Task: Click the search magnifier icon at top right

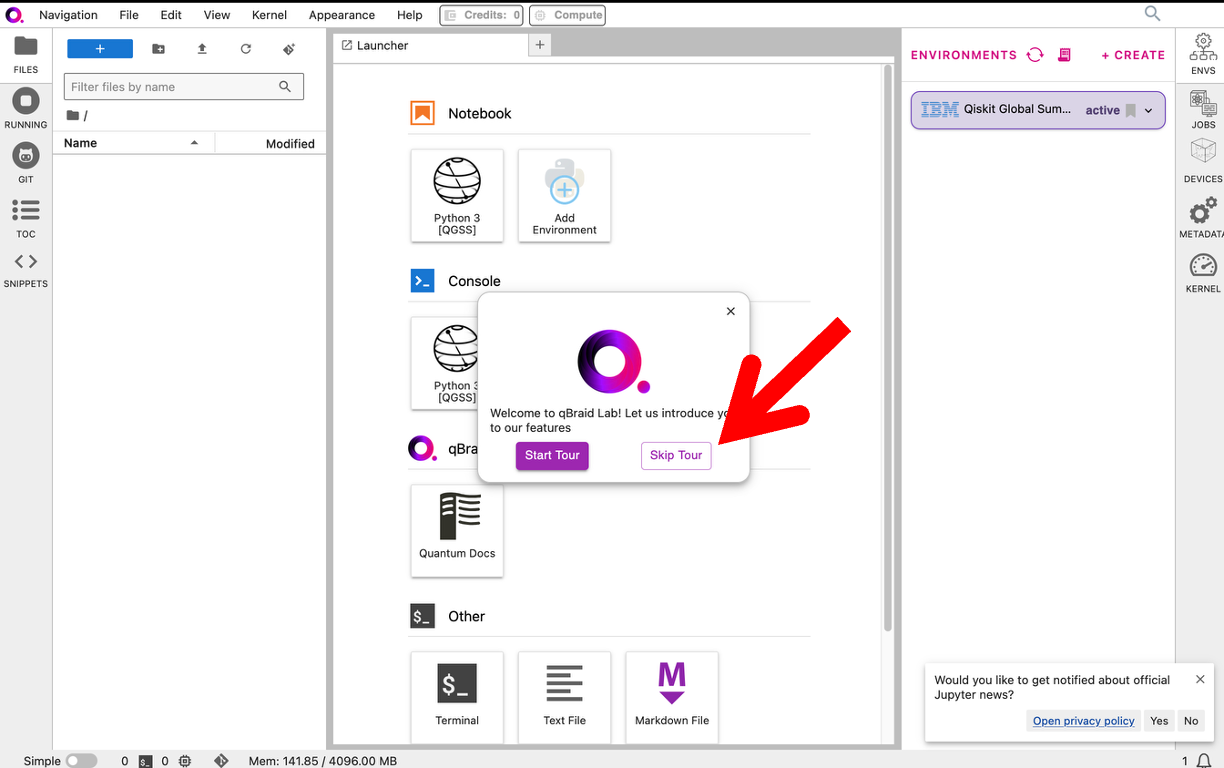Action: pyautogui.click(x=1152, y=14)
